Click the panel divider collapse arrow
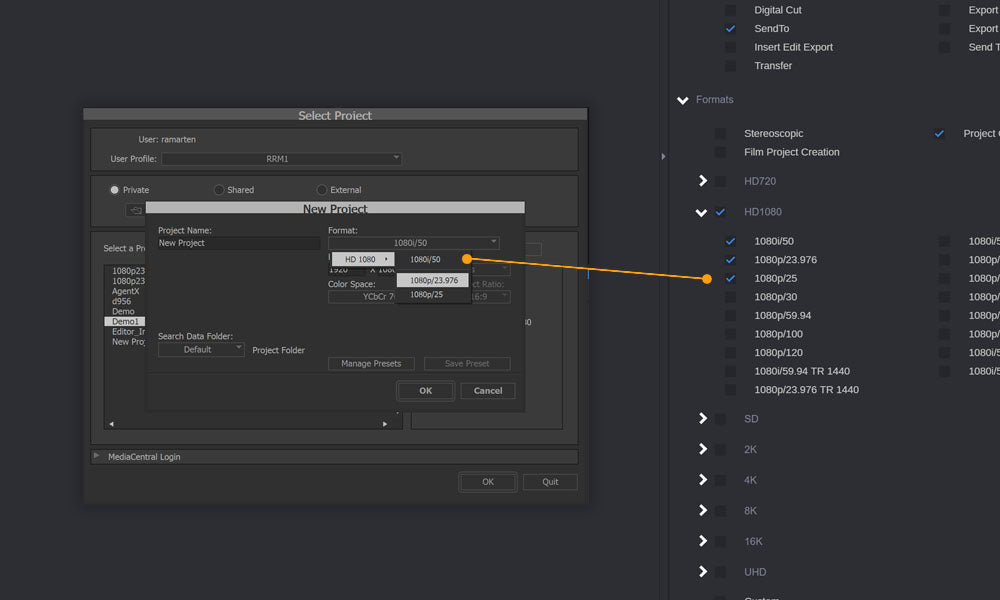The height and width of the screenshot is (600, 1000). [x=663, y=157]
